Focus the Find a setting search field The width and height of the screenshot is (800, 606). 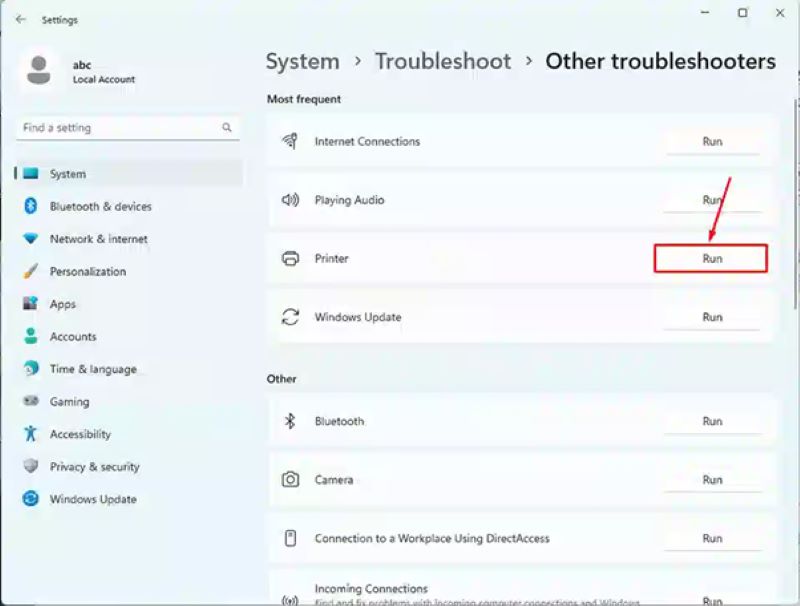pos(115,128)
